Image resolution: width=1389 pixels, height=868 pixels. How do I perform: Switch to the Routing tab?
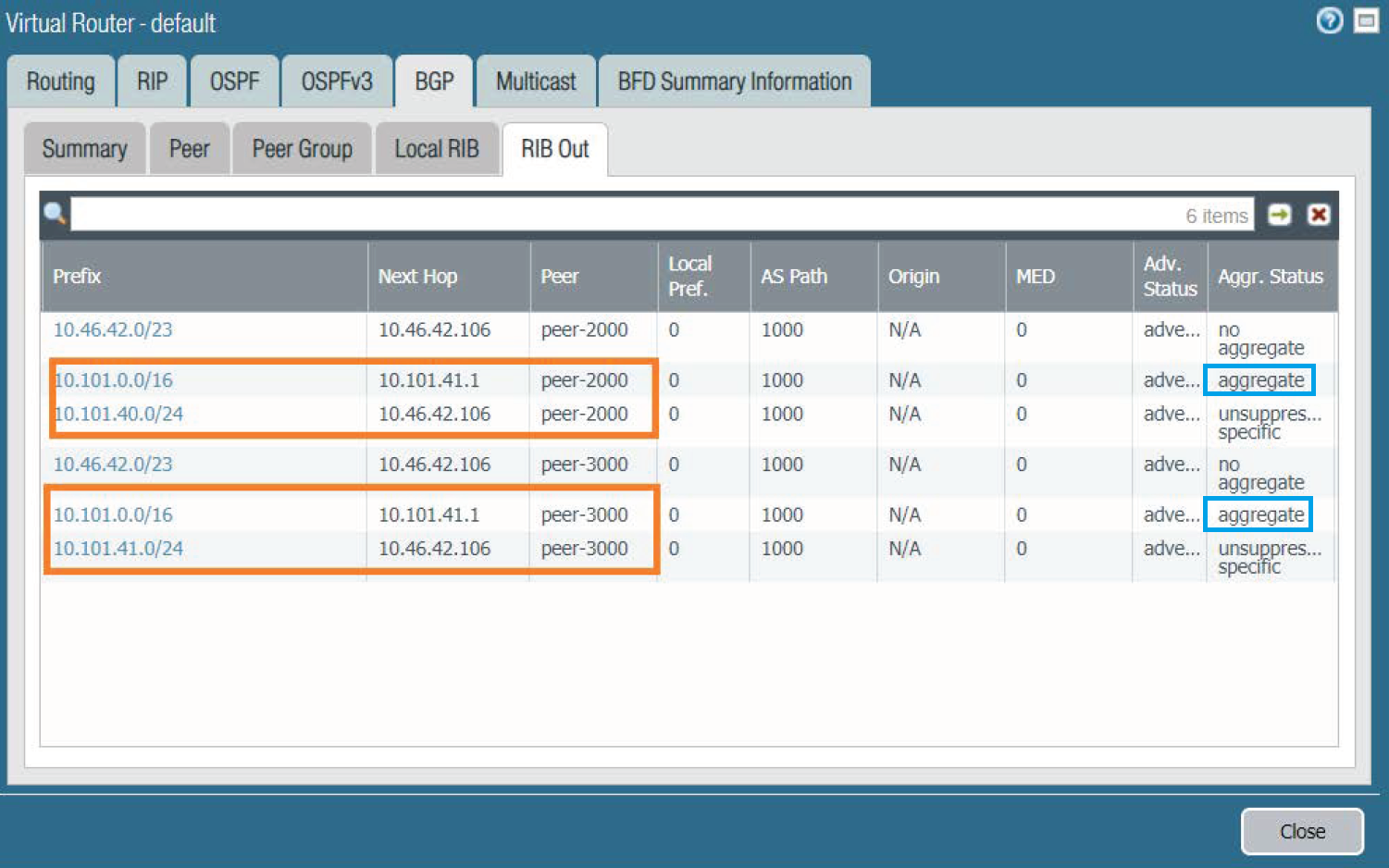pos(61,81)
